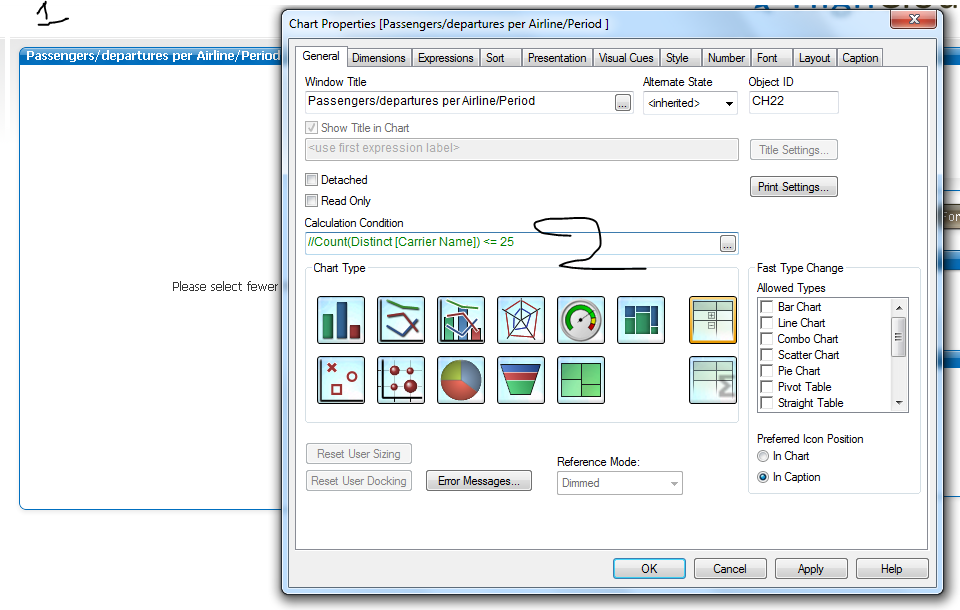This screenshot has width=960, height=610.
Task: Check Straight Table in Allowed Types
Action: [766, 402]
